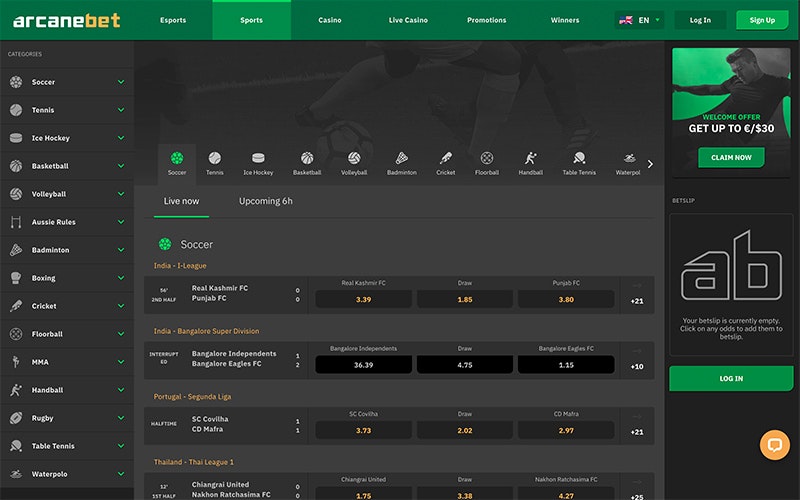Select Bangalore Eagles FC odds 1.15
This screenshot has width=800, height=500.
[x=566, y=365]
